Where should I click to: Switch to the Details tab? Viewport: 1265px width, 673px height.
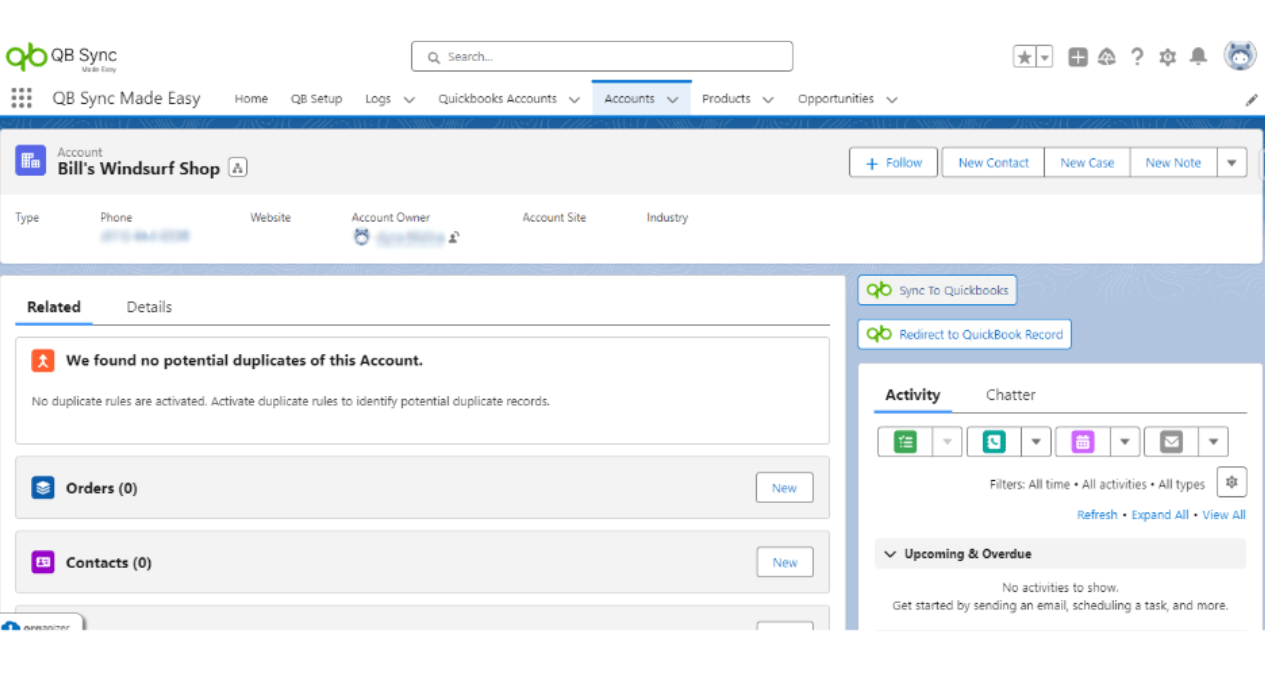[149, 307]
